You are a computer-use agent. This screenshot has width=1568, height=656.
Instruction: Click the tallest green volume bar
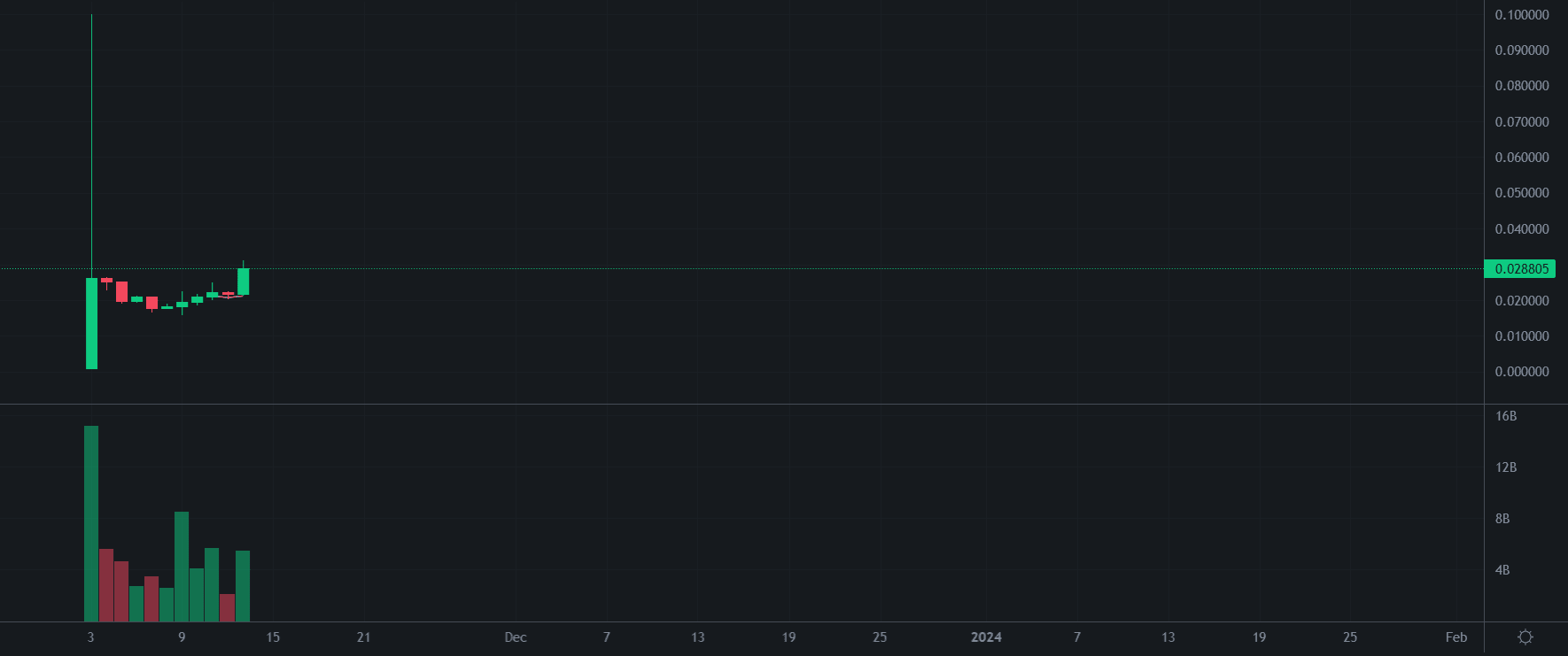(91, 522)
